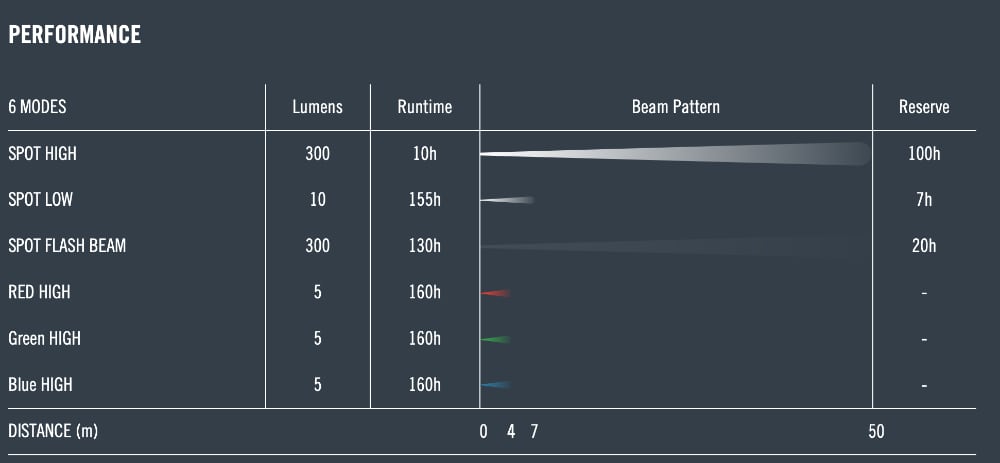Viewport: 1000px width, 463px height.
Task: Click the red beam pattern icon
Action: pyautogui.click(x=496, y=293)
